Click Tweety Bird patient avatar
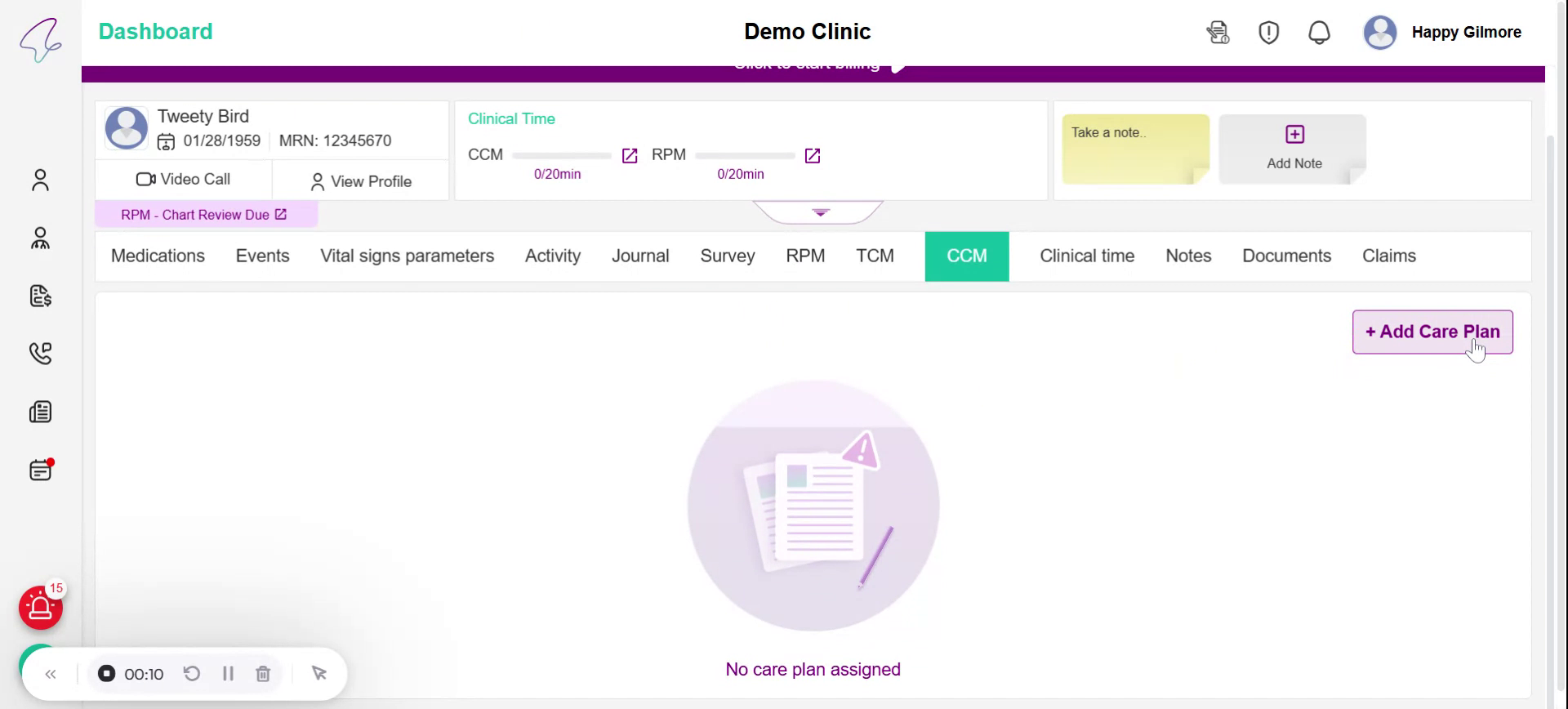 pyautogui.click(x=127, y=127)
